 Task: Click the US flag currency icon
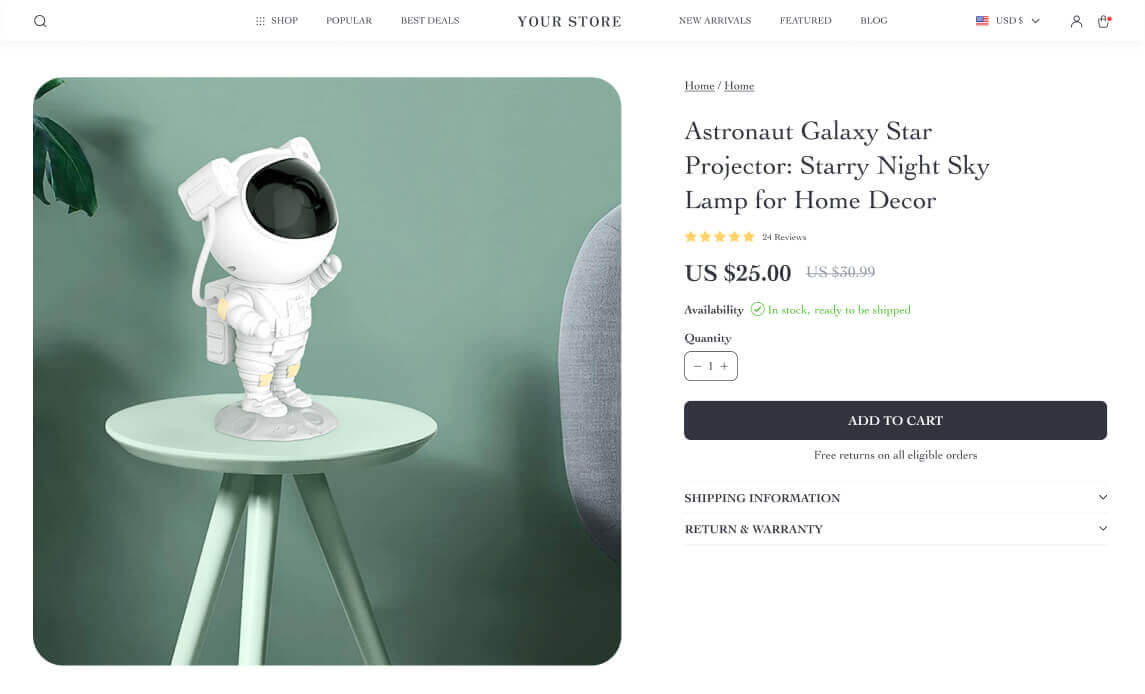tap(982, 21)
